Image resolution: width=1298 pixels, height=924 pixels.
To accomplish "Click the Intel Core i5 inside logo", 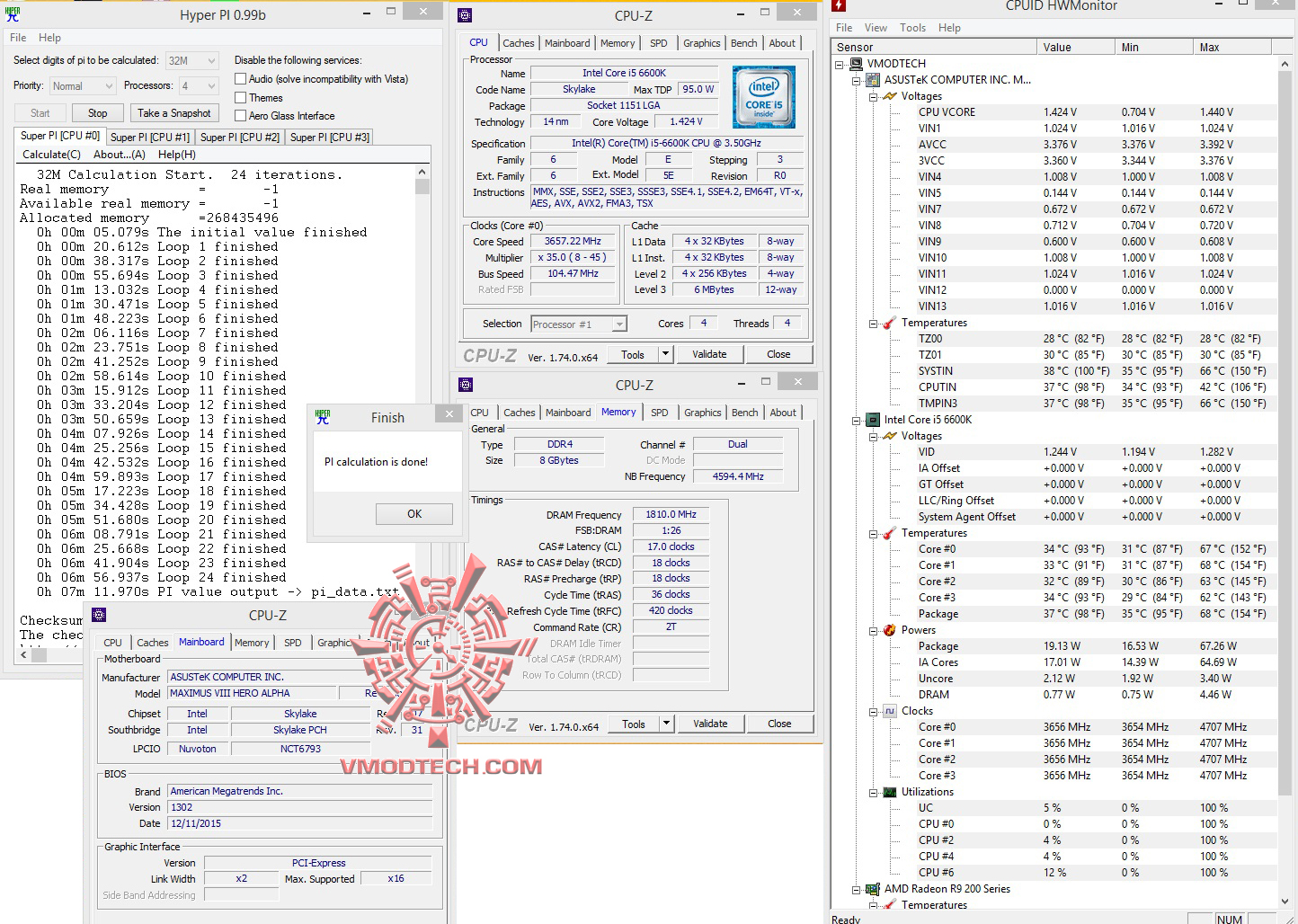I will (763, 97).
